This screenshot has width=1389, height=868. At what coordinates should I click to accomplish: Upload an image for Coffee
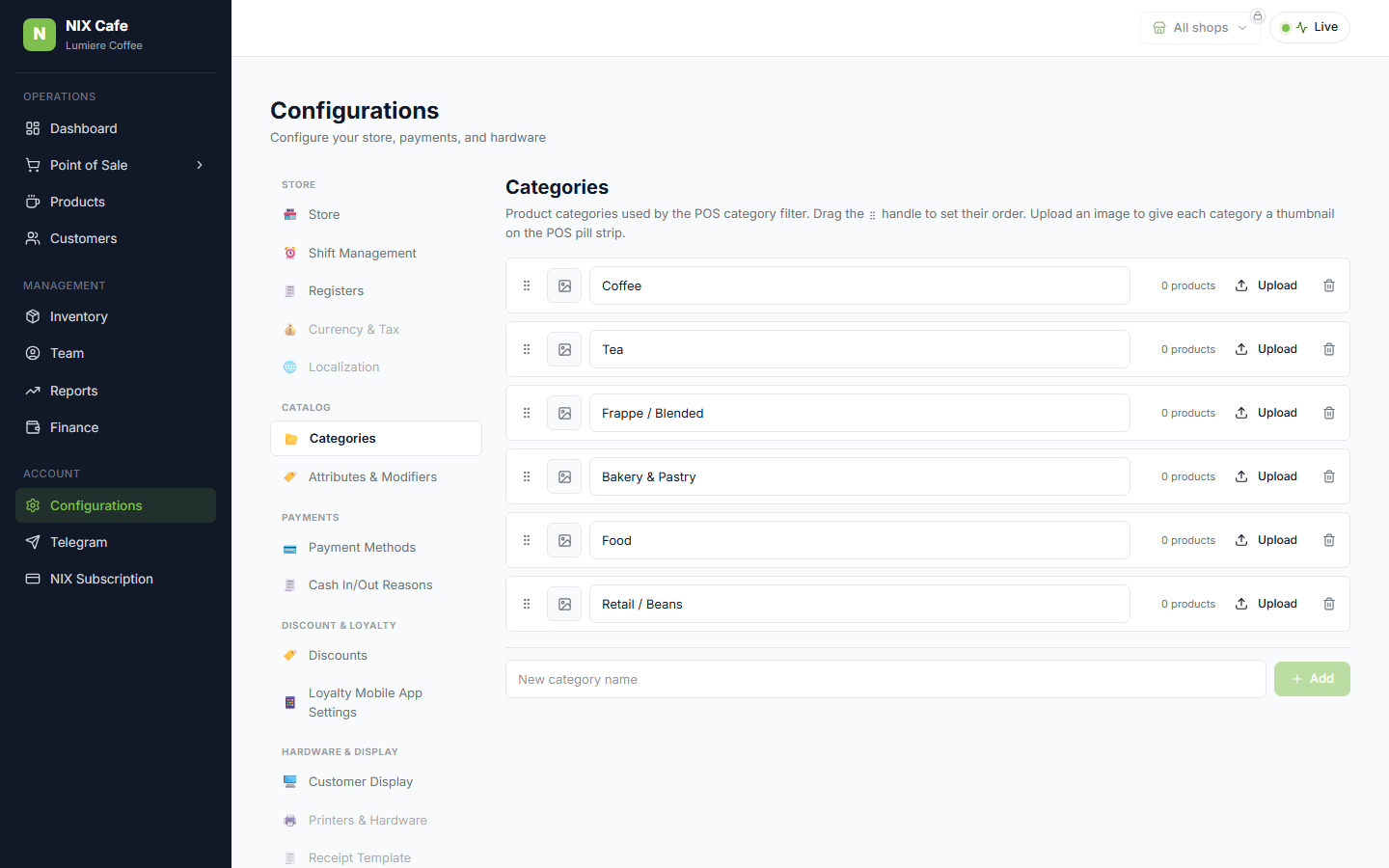click(x=1266, y=285)
